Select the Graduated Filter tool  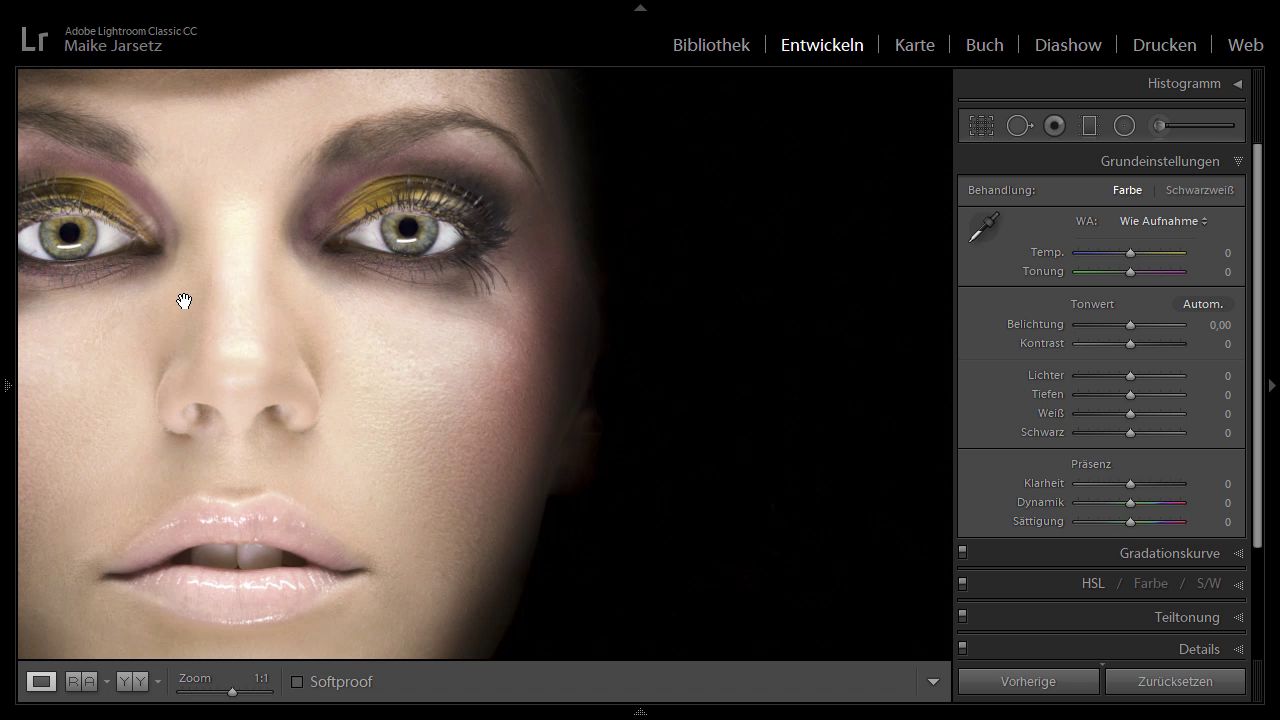pos(1090,125)
